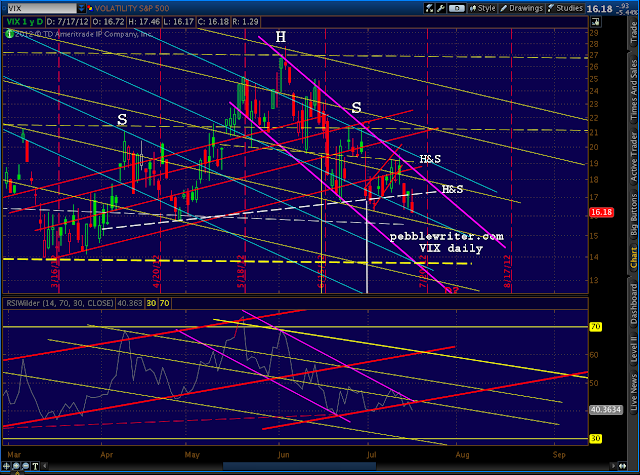Screen dimensions: 640x475
Task: Click the VIX symbol input field
Action: (x=41, y=8)
